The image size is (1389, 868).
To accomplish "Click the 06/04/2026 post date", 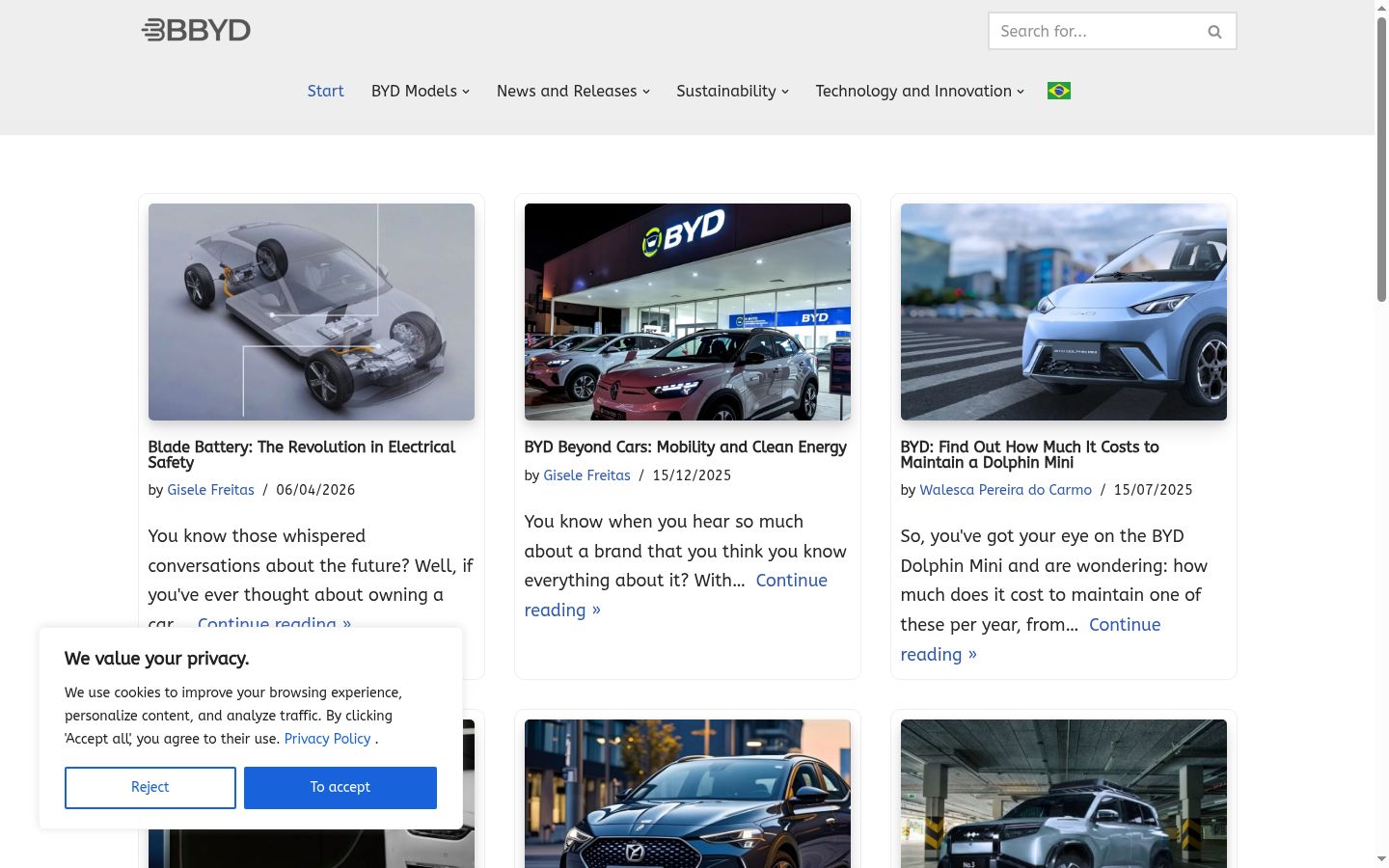I will click(315, 490).
